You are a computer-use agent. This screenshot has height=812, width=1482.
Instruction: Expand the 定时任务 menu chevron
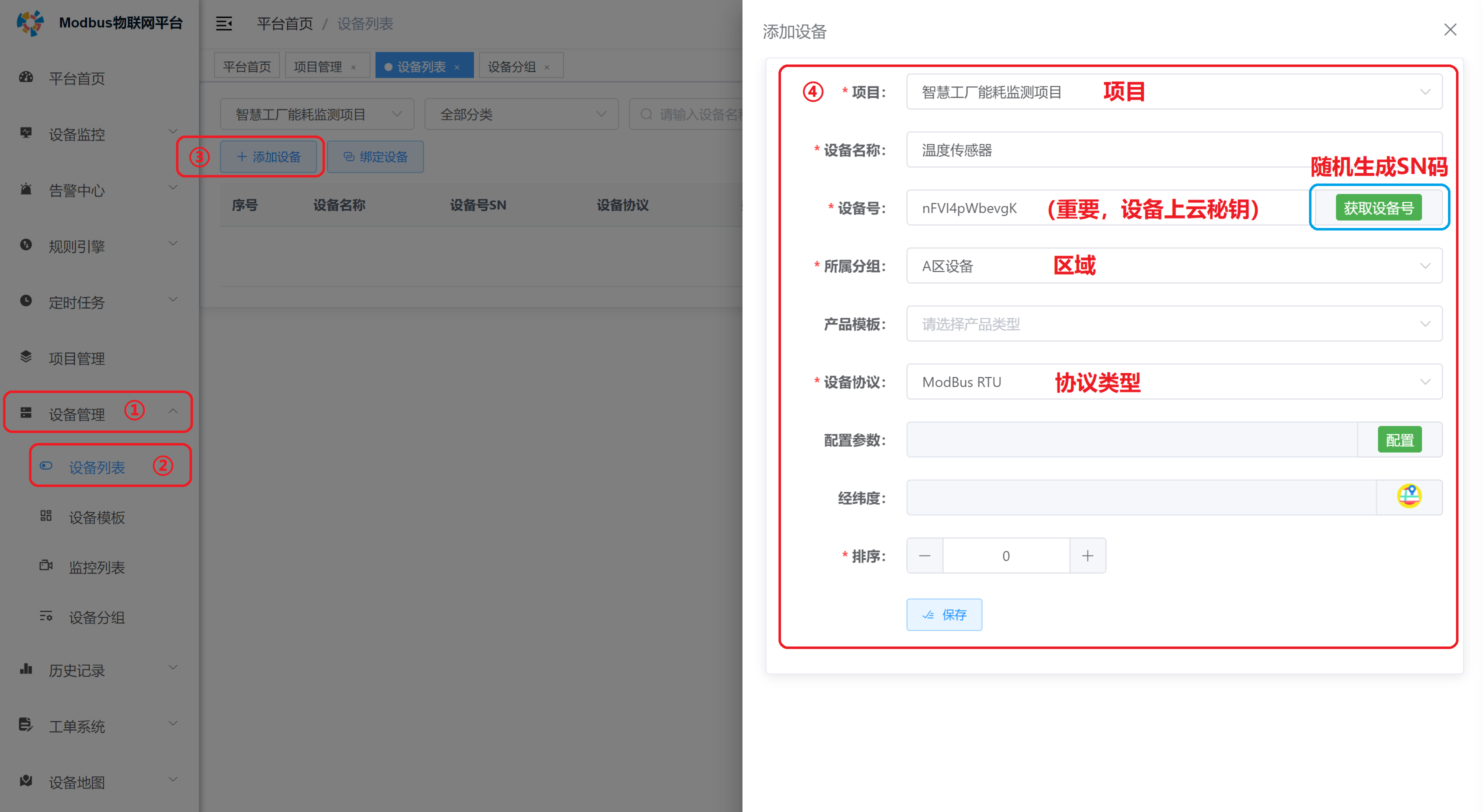point(172,299)
